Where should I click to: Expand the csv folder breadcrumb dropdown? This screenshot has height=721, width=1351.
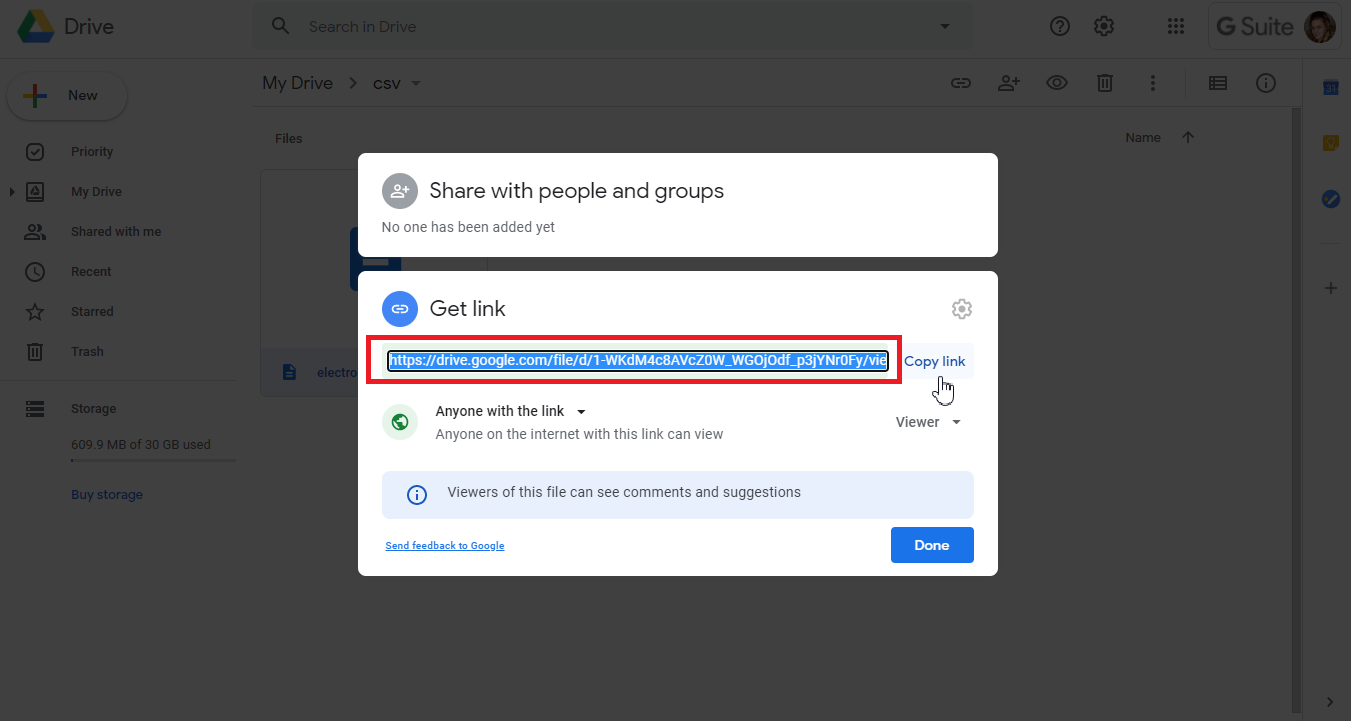(416, 83)
